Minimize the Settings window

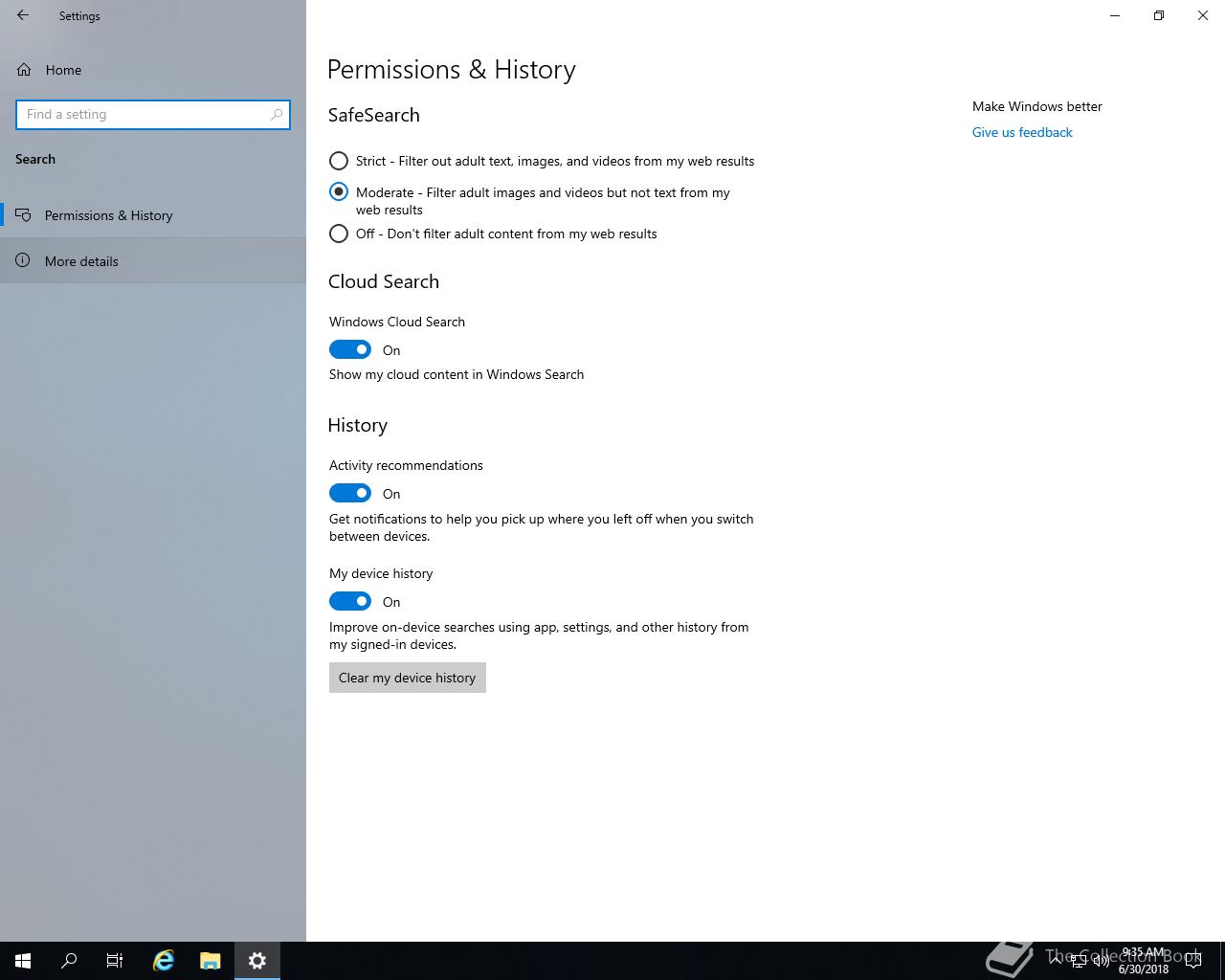click(x=1115, y=15)
